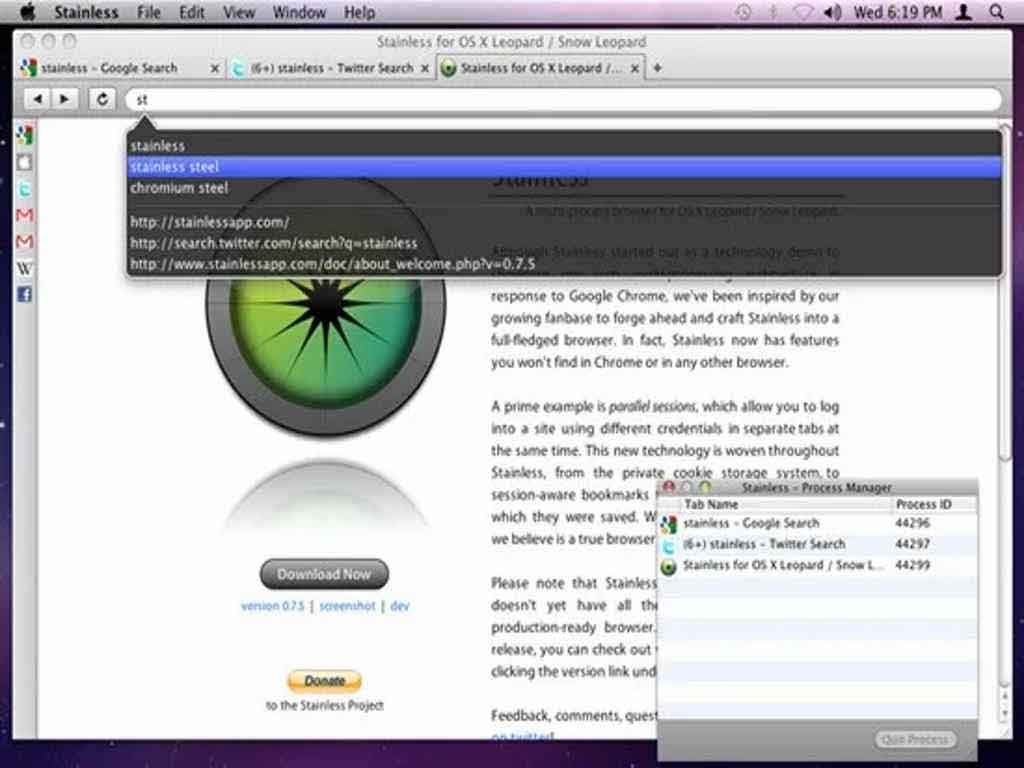The height and width of the screenshot is (768, 1024).
Task: Choose the 'chromium steel' suggestion
Action: (564, 188)
